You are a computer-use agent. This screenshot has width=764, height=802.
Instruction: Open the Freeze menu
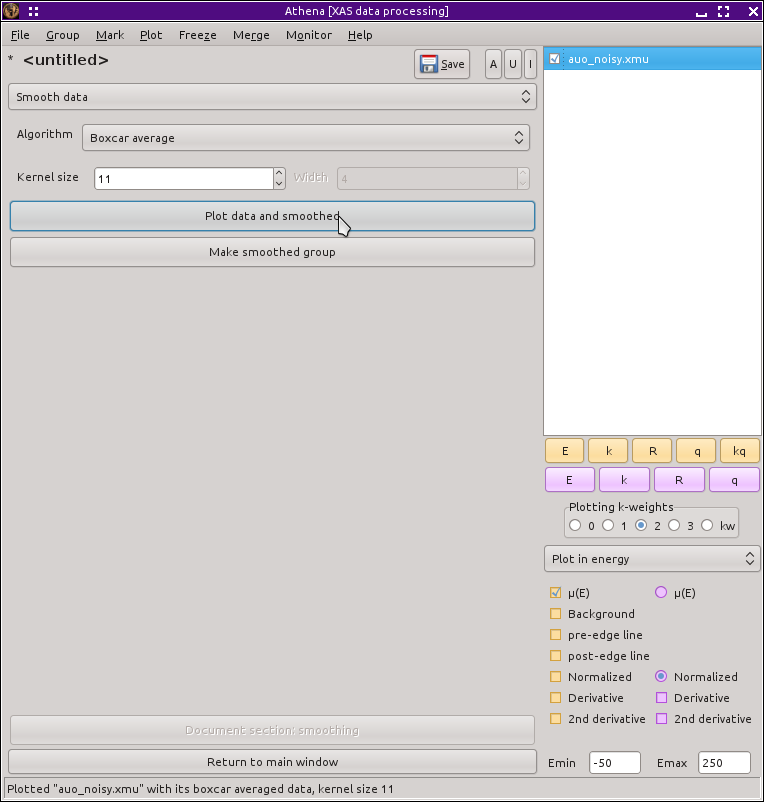tap(197, 35)
